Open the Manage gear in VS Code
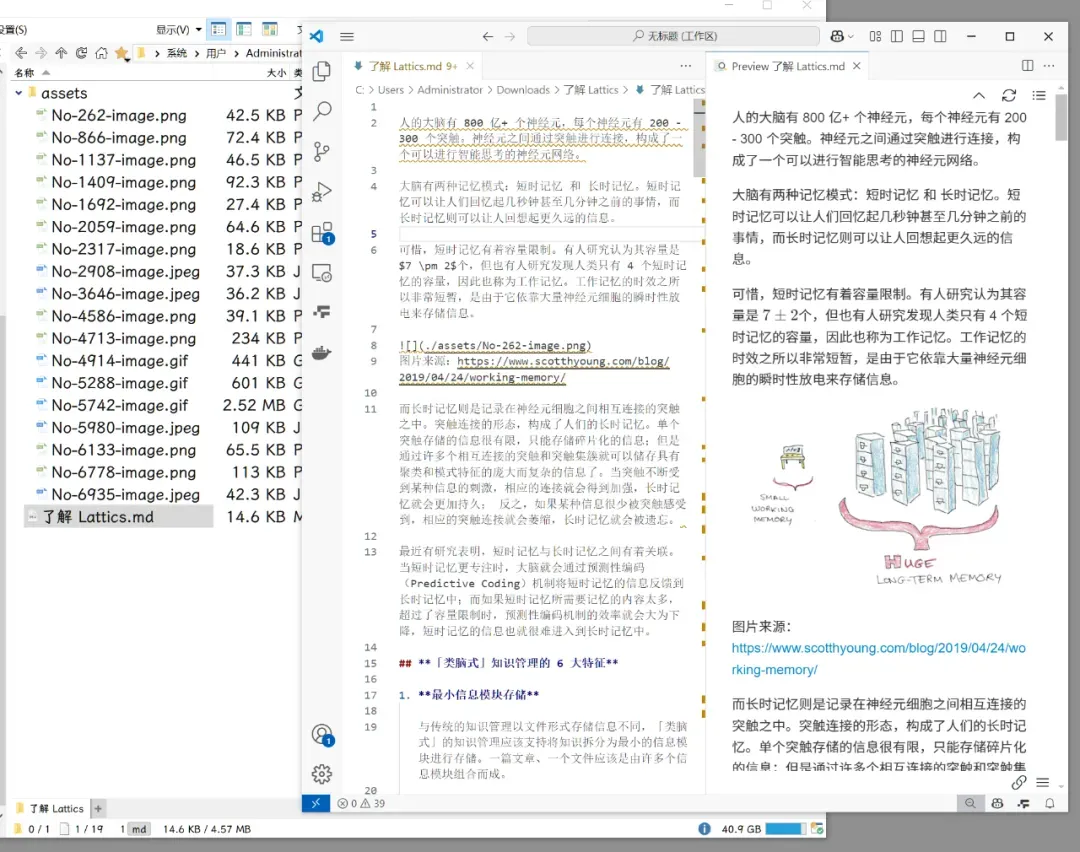 tap(322, 774)
